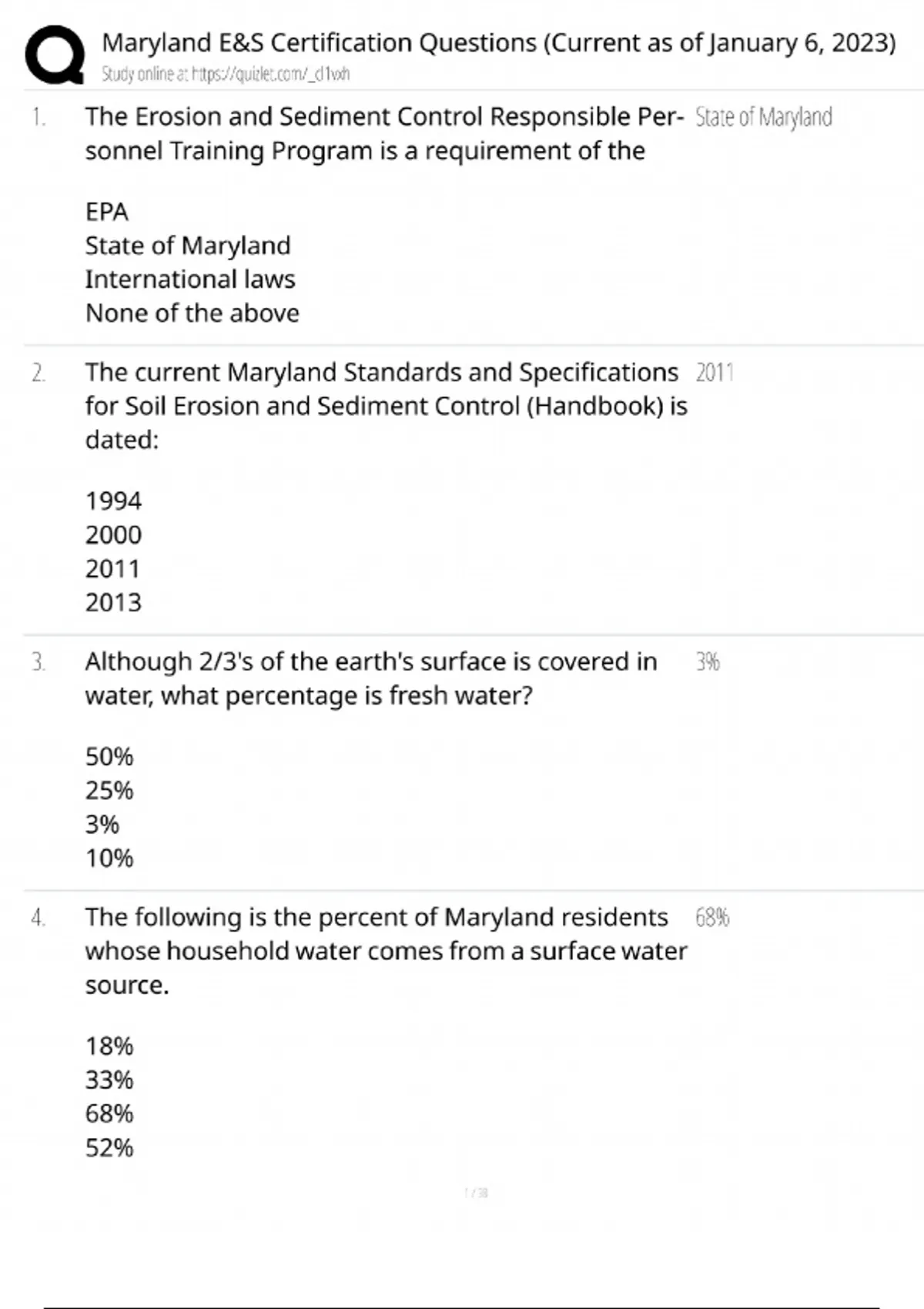This screenshot has width=924, height=1309.
Task: Click the 68% answer beside question 4
Action: coord(712,918)
